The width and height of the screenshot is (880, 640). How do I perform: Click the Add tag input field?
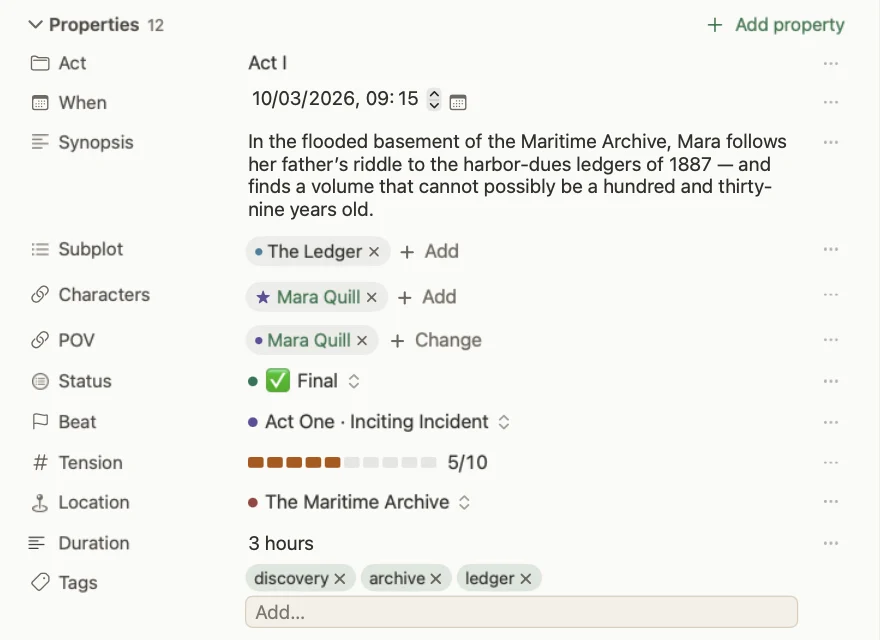click(521, 612)
